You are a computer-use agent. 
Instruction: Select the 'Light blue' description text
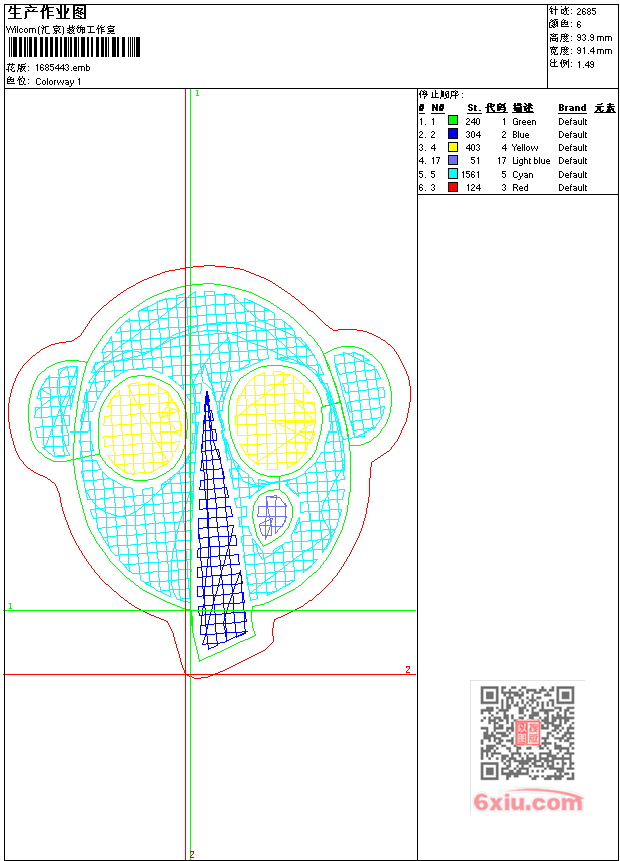pos(531,161)
